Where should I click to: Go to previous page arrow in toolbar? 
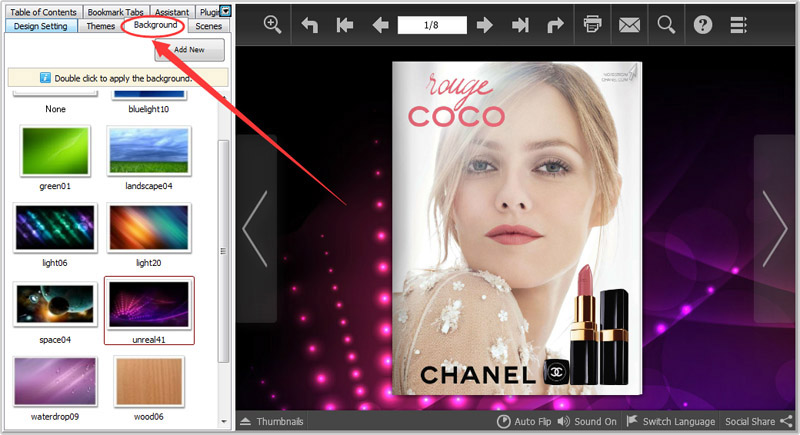[x=380, y=26]
